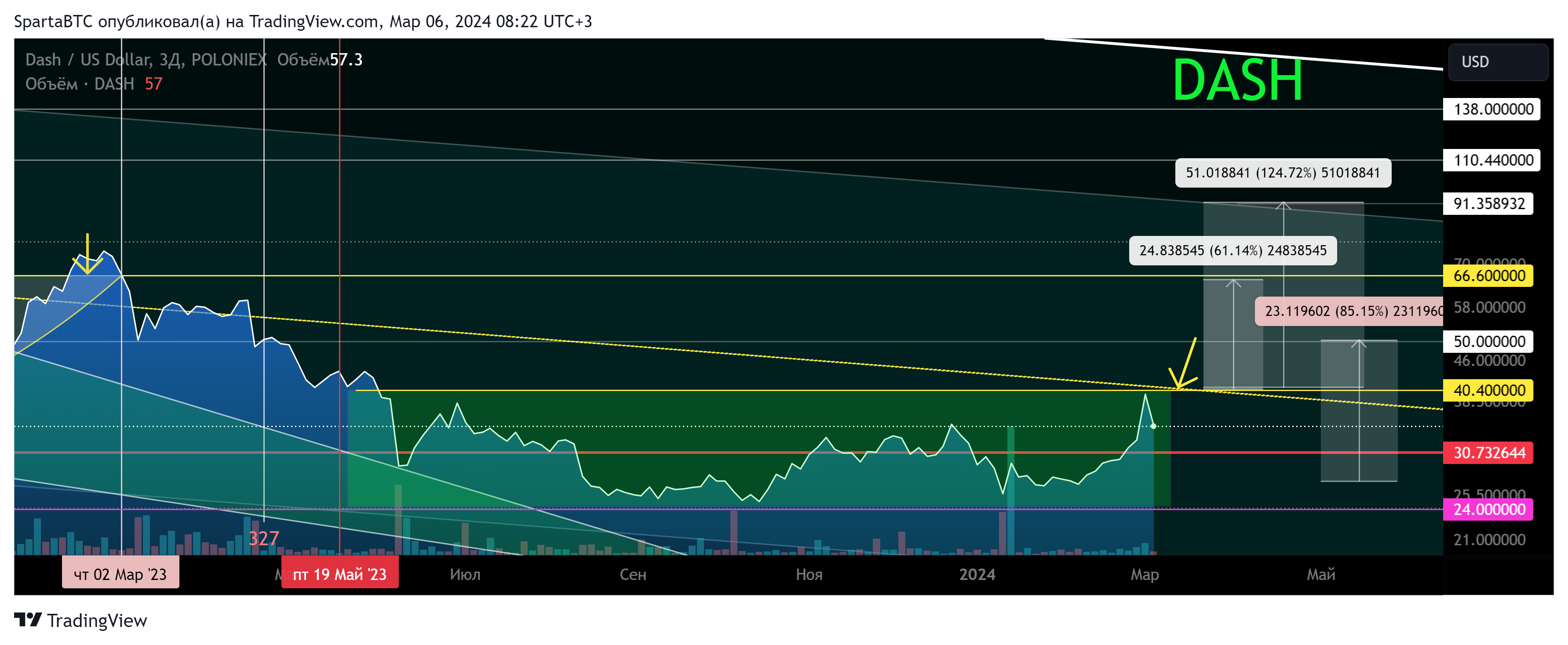Screen dimensions: 1568x645
Task: Click the 46.000000 axis value
Action: (1489, 361)
